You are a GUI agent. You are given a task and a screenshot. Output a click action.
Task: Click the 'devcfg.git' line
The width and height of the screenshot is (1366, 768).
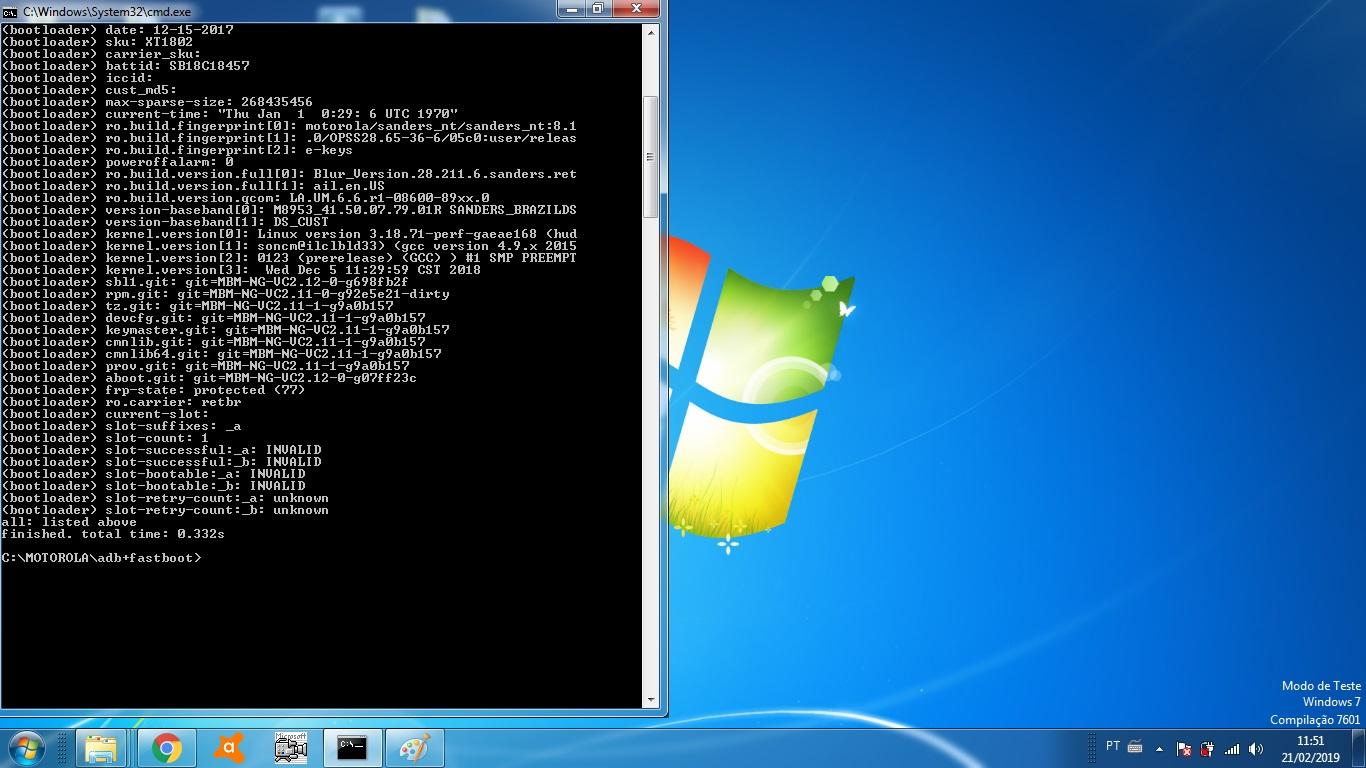pyautogui.click(x=213, y=318)
